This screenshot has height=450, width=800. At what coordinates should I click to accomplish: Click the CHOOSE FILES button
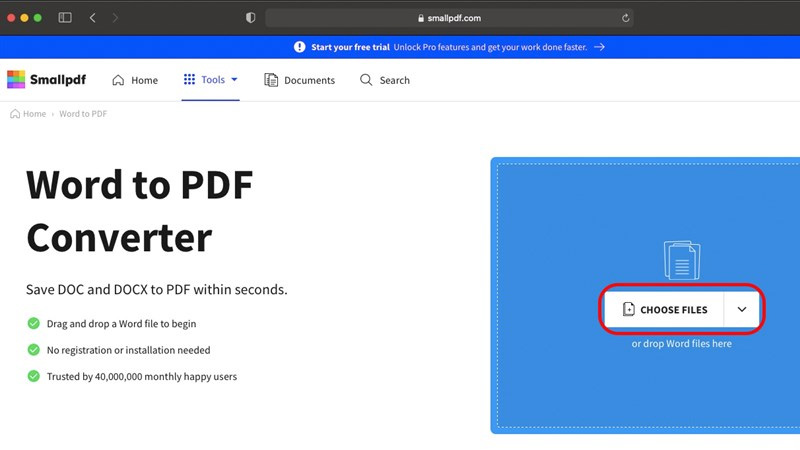(x=664, y=309)
